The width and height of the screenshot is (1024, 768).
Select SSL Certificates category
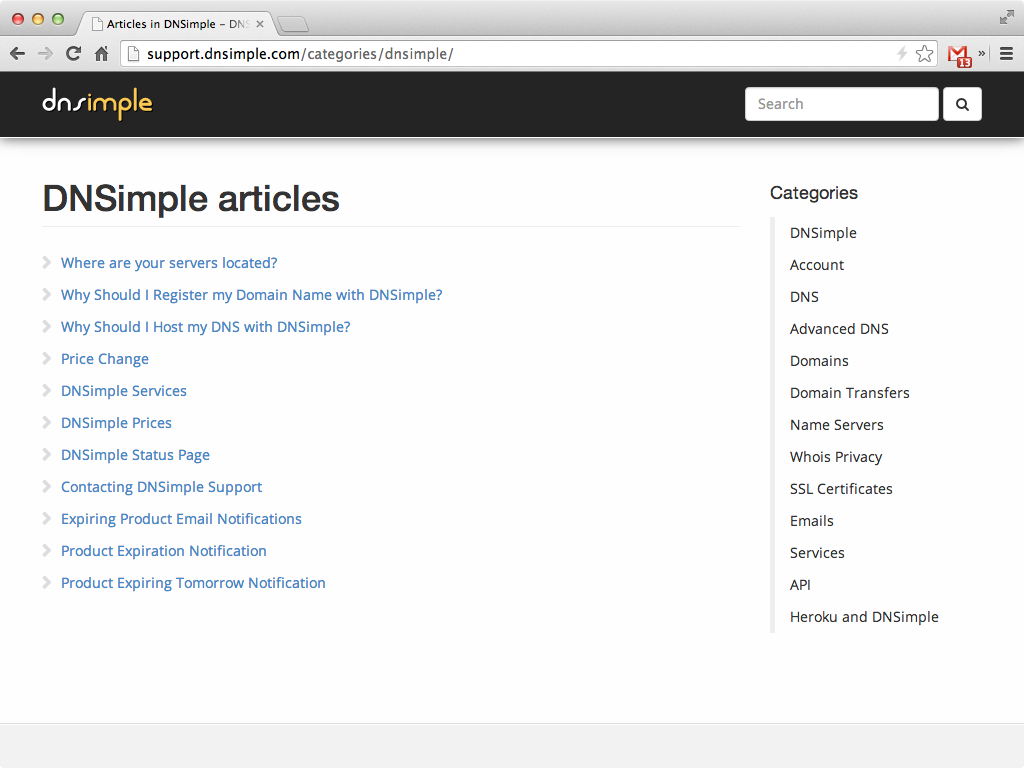841,489
